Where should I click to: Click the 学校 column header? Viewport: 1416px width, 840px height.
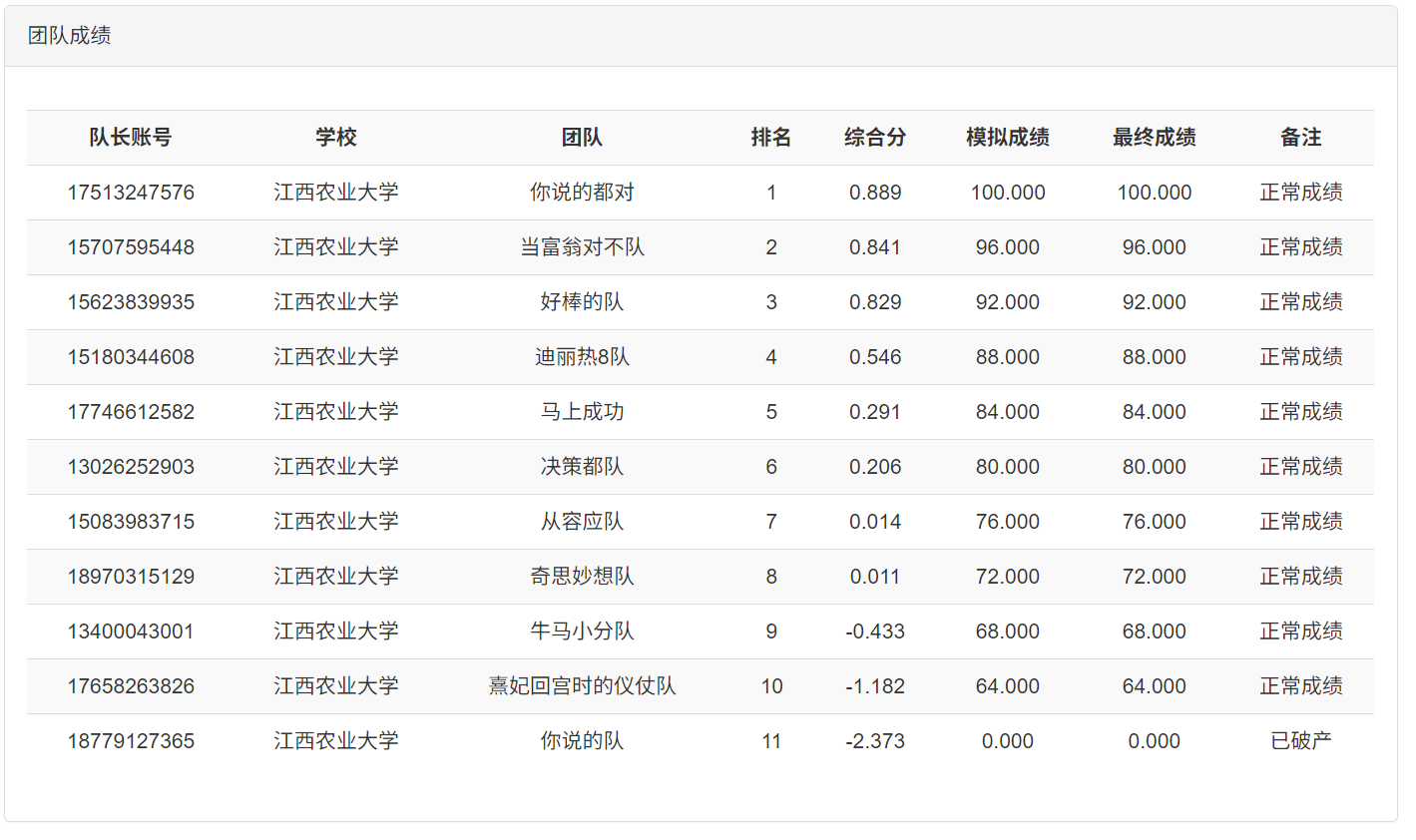[336, 138]
